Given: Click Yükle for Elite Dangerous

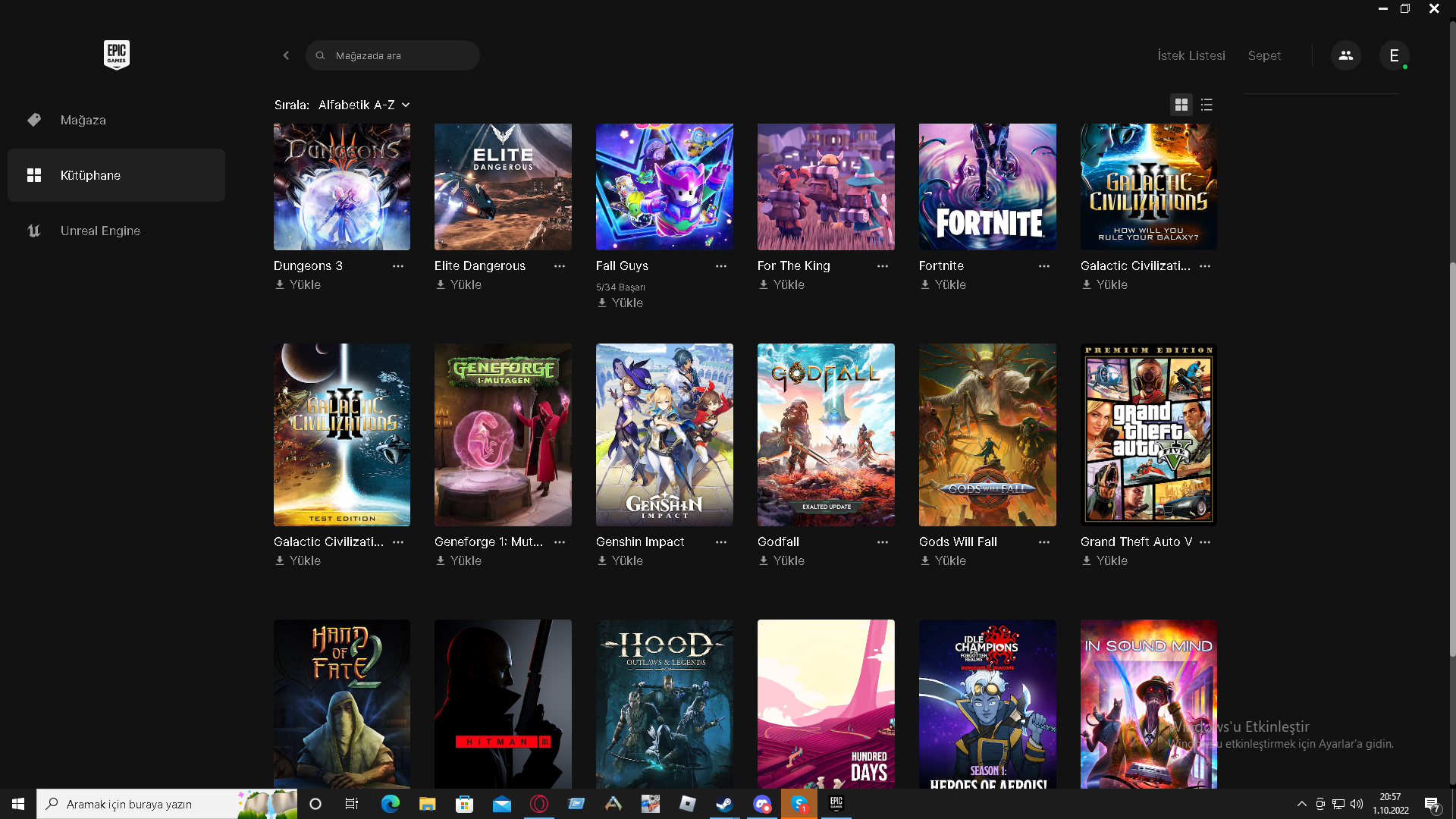Looking at the screenshot, I should [458, 284].
